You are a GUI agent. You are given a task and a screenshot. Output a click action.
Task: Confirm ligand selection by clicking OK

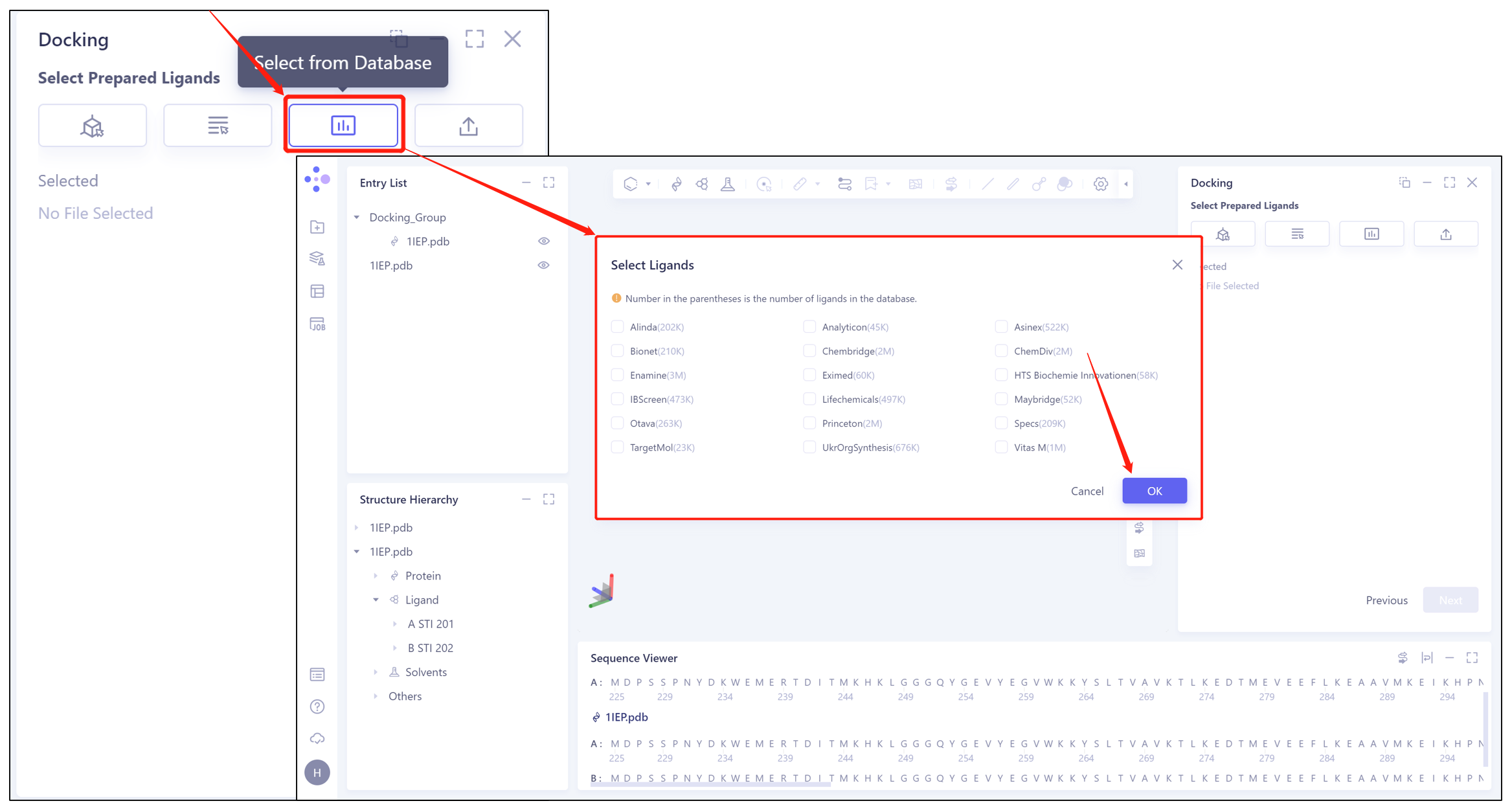(1154, 490)
